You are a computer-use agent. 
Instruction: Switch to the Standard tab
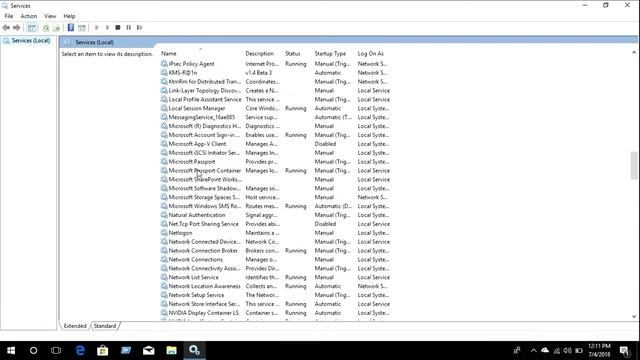pos(105,326)
